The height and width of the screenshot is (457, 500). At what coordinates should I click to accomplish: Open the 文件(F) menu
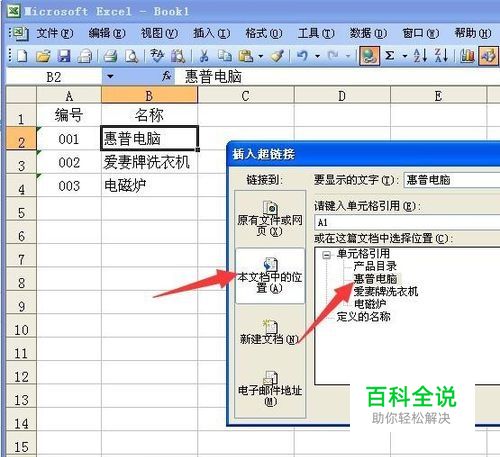[55, 33]
